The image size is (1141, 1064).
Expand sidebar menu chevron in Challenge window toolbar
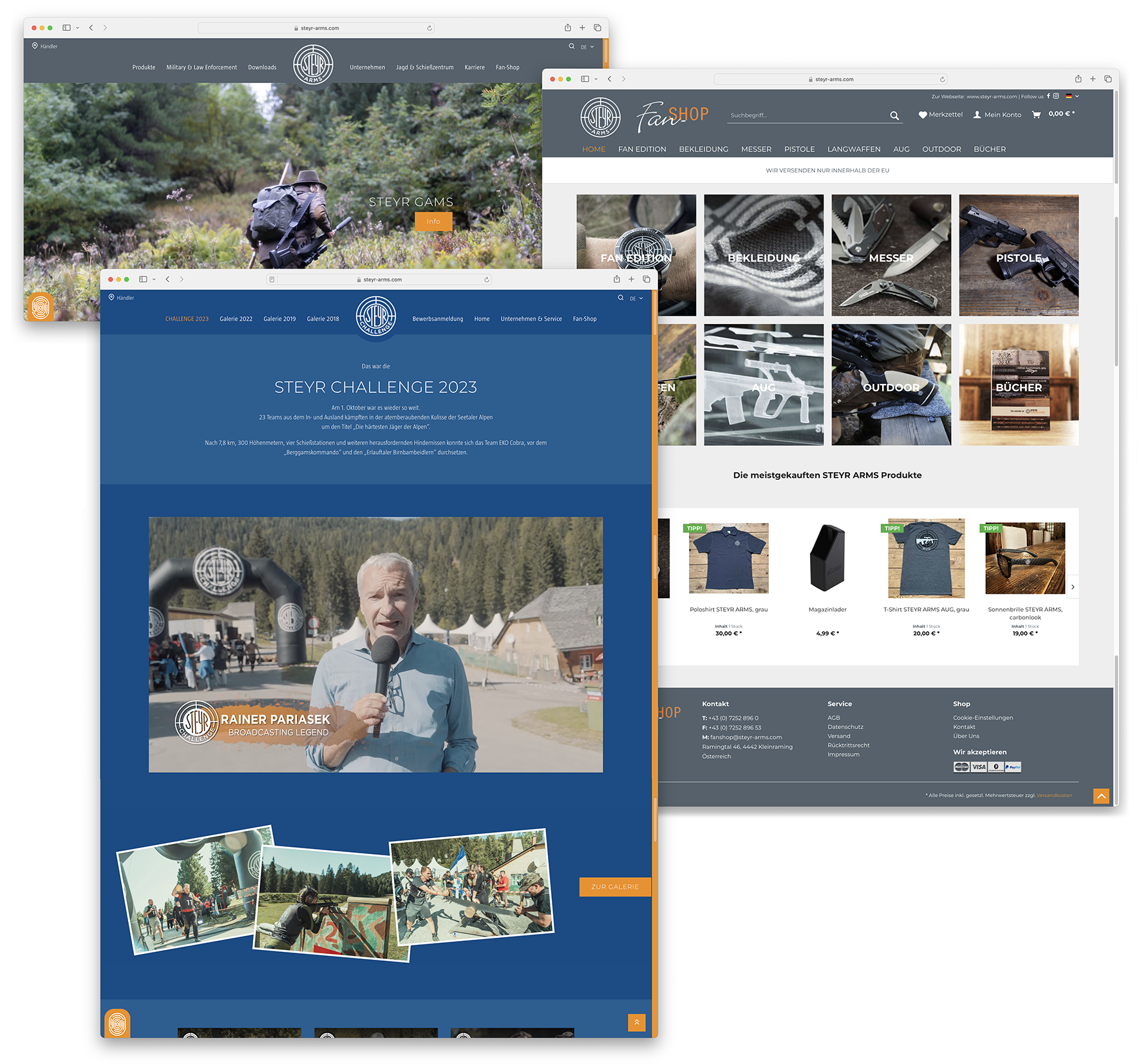coord(154,279)
